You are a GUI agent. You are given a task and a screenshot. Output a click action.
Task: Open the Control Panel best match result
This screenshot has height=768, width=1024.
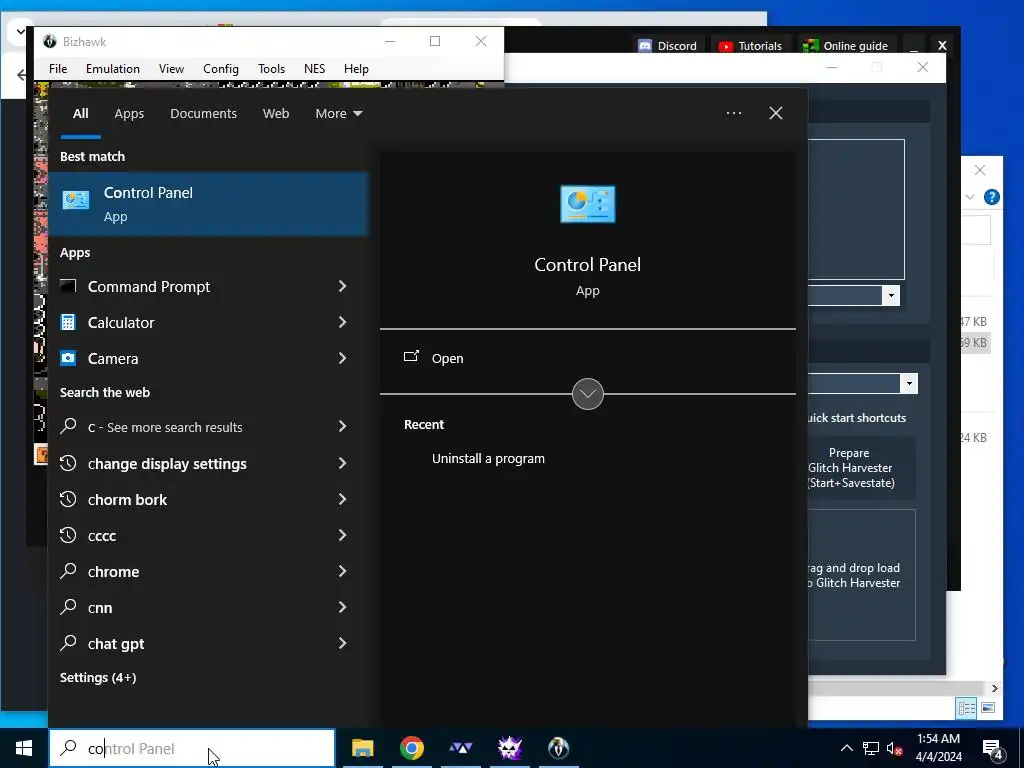(208, 204)
